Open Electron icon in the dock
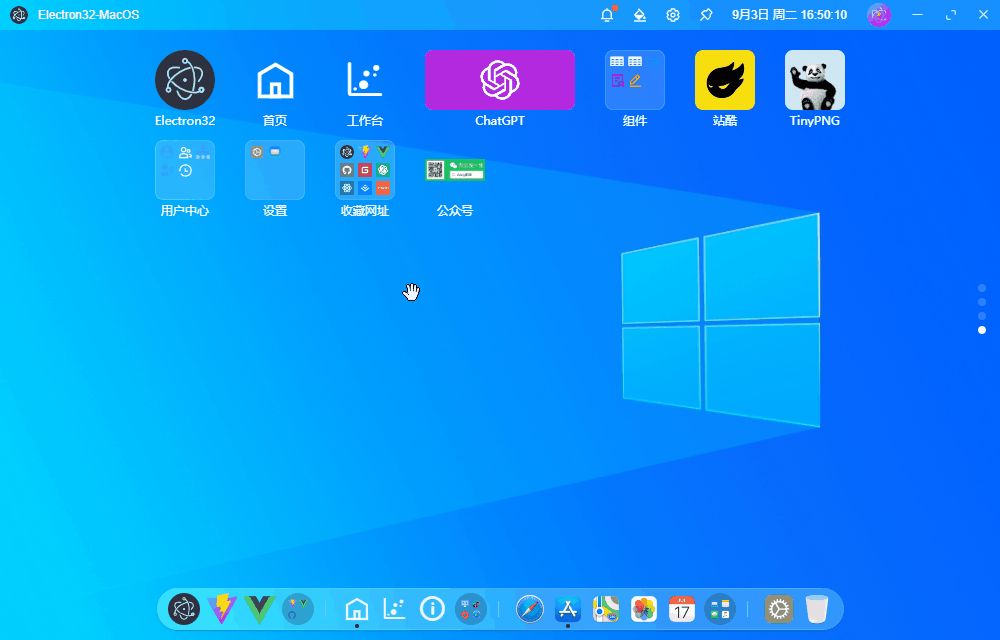The width and height of the screenshot is (1000, 640). pyautogui.click(x=184, y=609)
